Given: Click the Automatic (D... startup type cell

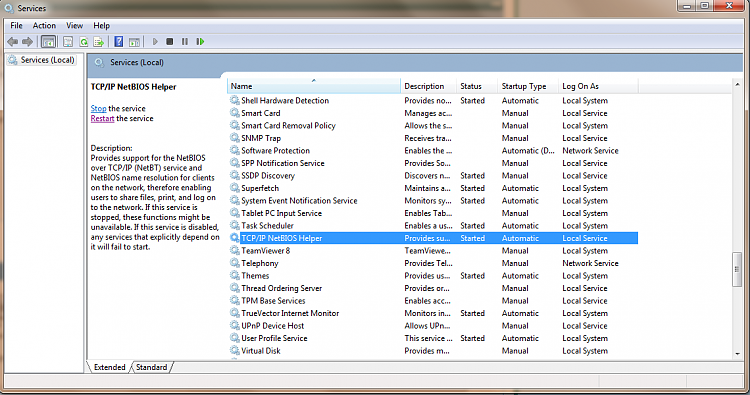Looking at the screenshot, I should coord(528,151).
